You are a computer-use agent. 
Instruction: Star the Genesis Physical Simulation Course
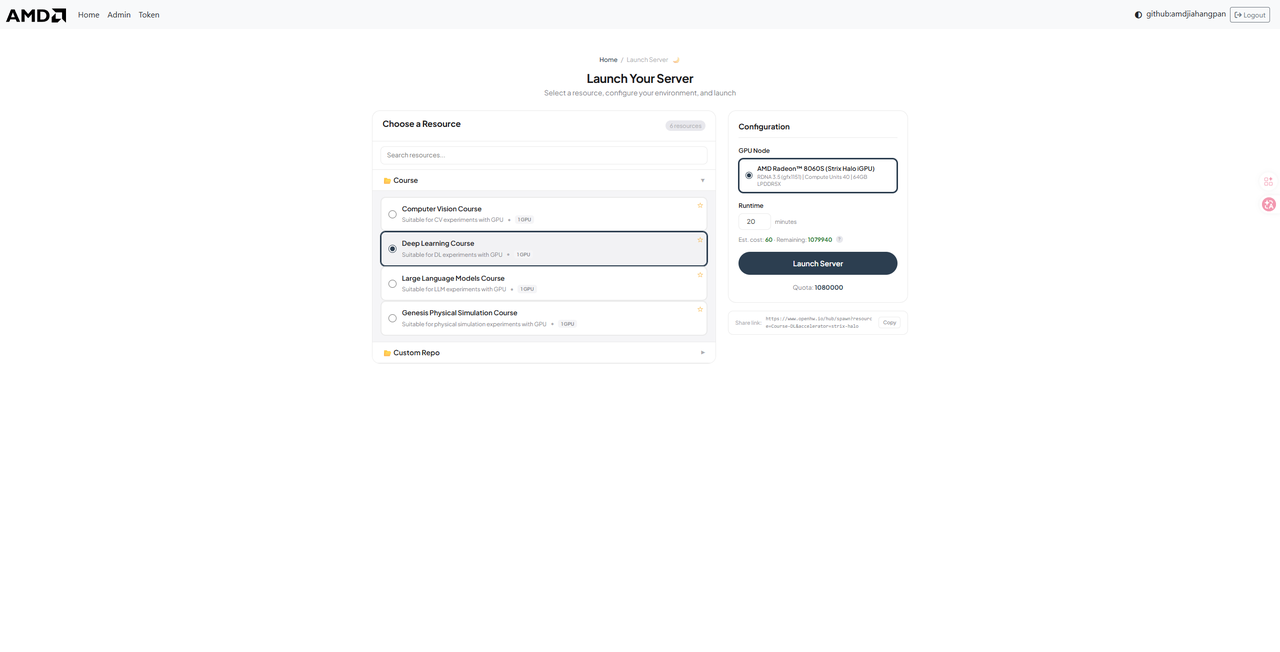coord(700,310)
